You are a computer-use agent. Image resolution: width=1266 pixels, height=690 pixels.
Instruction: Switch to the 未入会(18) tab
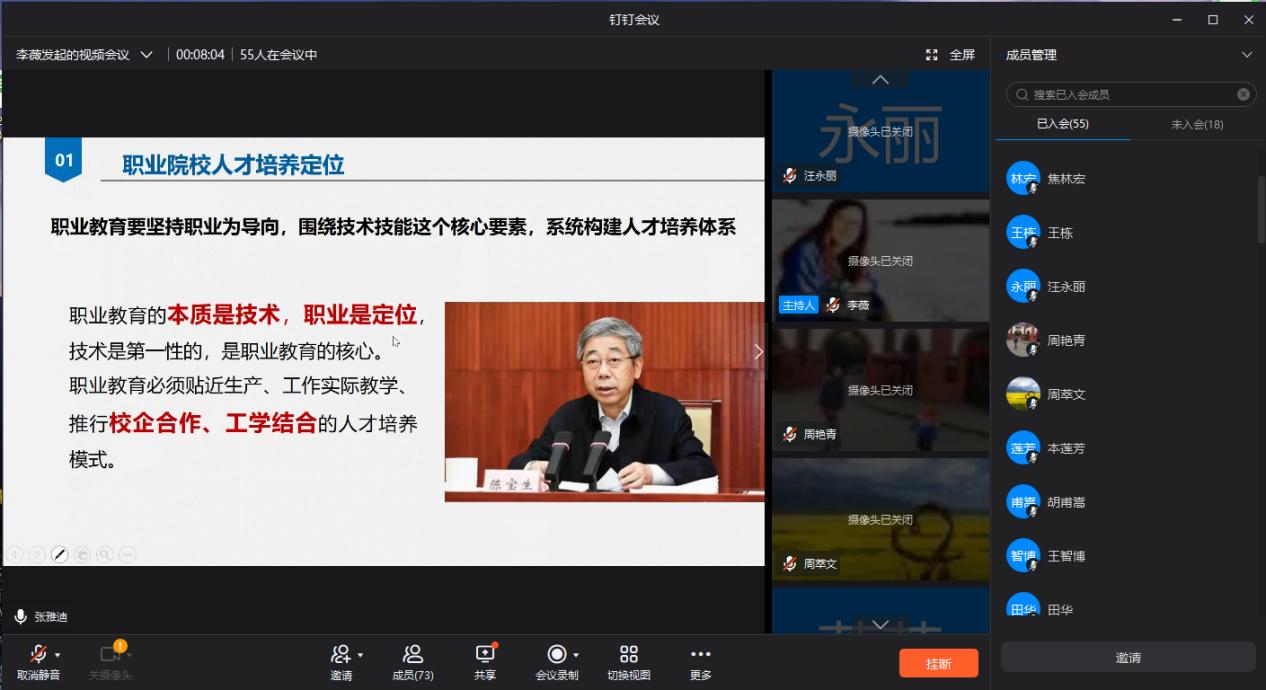1196,124
